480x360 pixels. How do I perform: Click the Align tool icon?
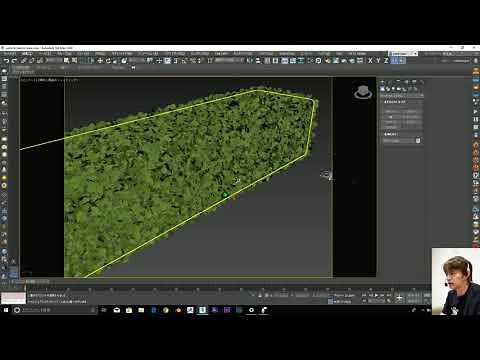[258, 61]
